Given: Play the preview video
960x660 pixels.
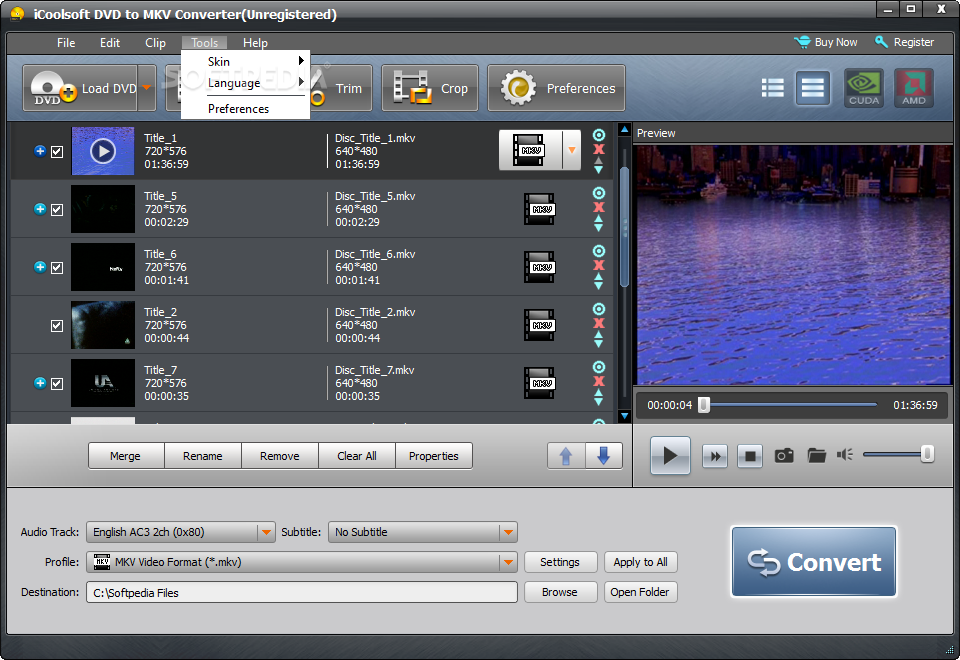Looking at the screenshot, I should tap(670, 456).
